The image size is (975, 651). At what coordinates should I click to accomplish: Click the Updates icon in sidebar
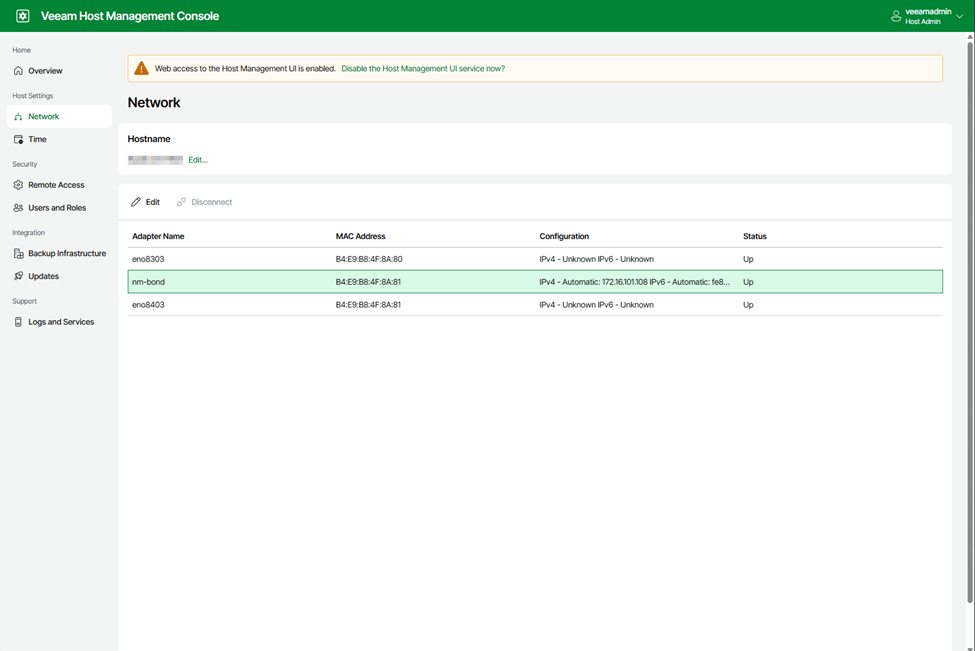(x=18, y=276)
